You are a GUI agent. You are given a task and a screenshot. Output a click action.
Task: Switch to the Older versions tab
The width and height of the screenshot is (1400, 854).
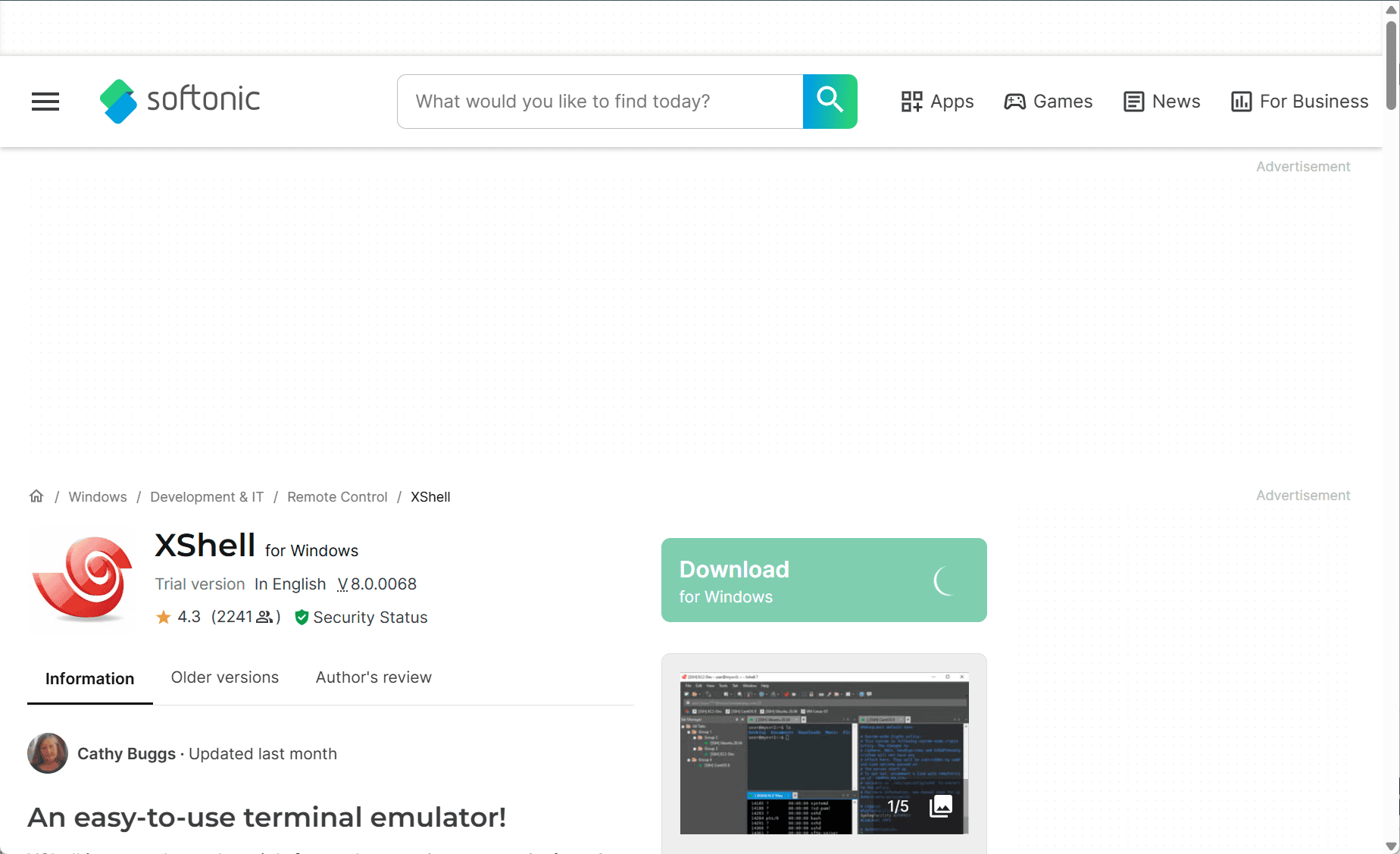(225, 677)
